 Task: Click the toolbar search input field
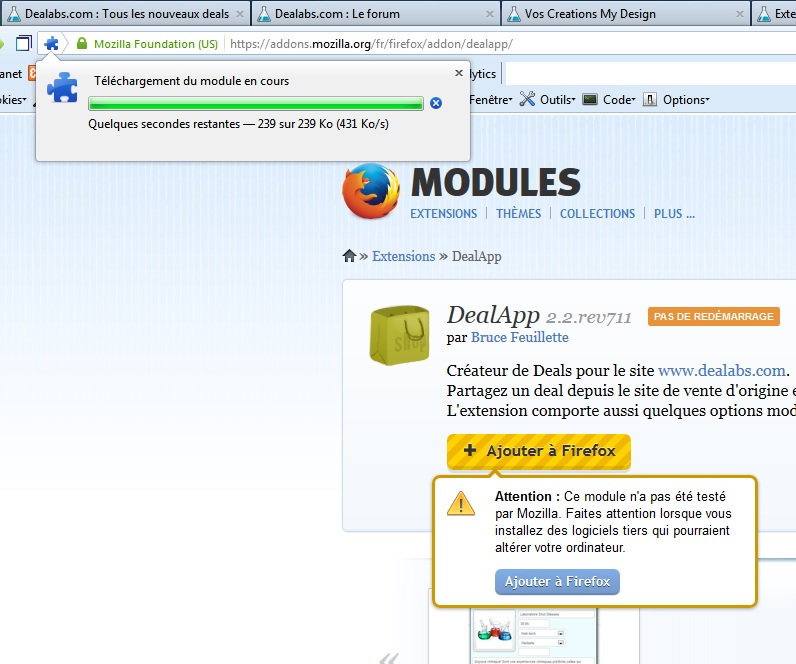[651, 74]
